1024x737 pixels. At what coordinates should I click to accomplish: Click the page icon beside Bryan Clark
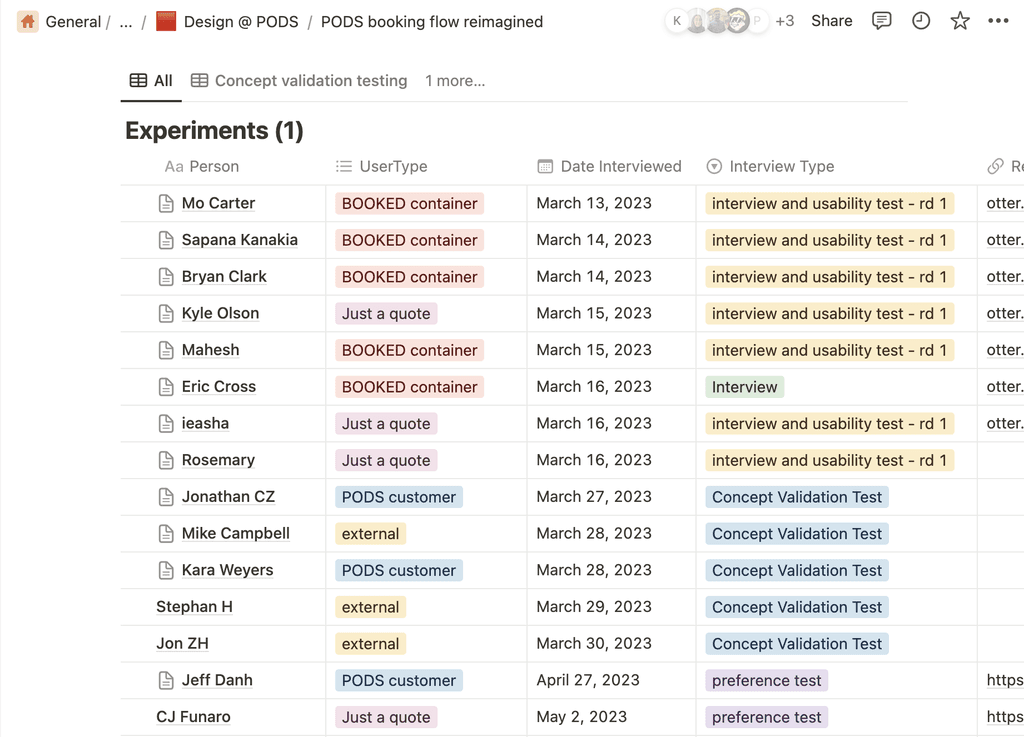point(166,277)
